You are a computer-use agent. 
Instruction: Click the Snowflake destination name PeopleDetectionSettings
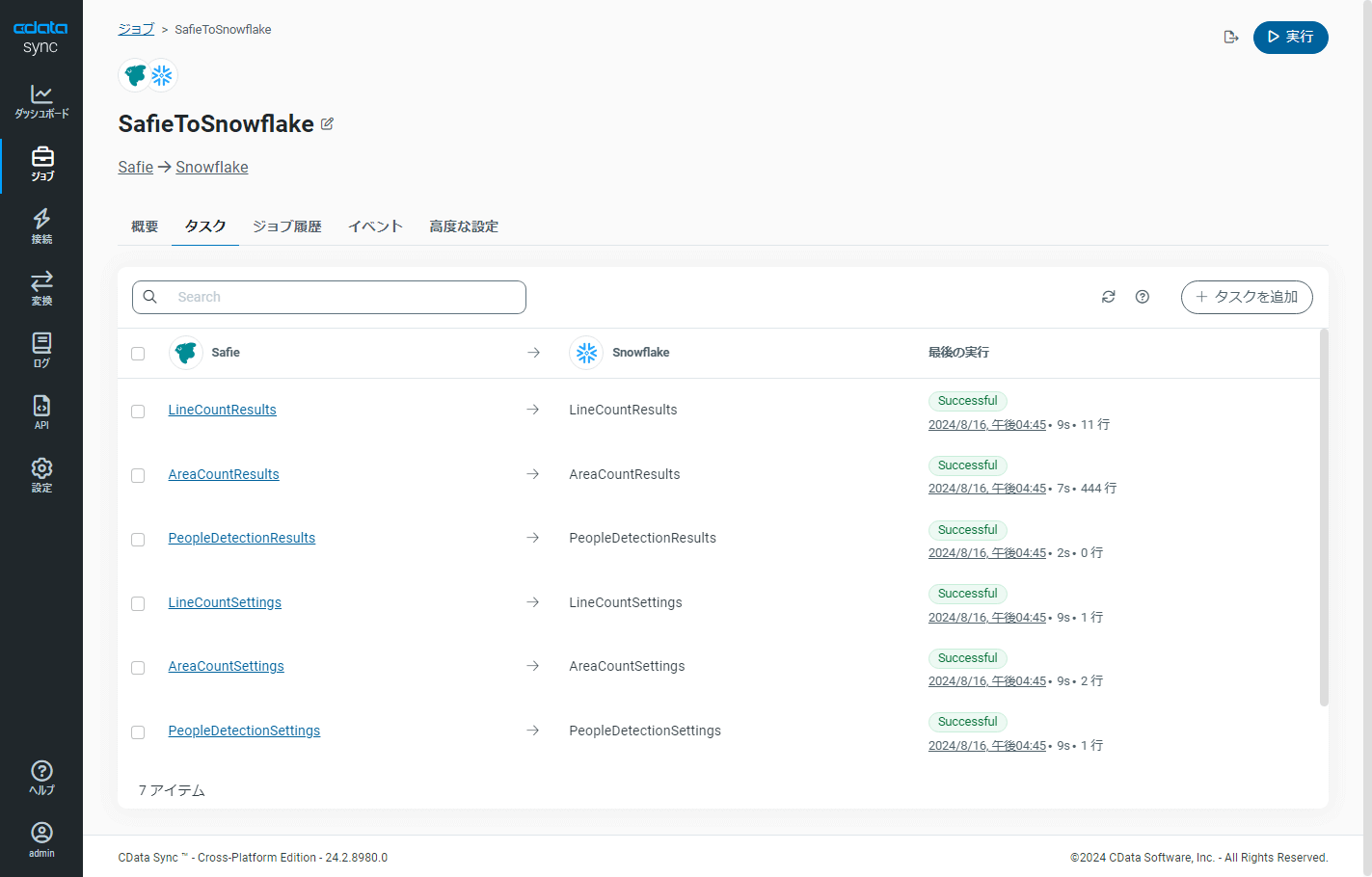pos(645,731)
